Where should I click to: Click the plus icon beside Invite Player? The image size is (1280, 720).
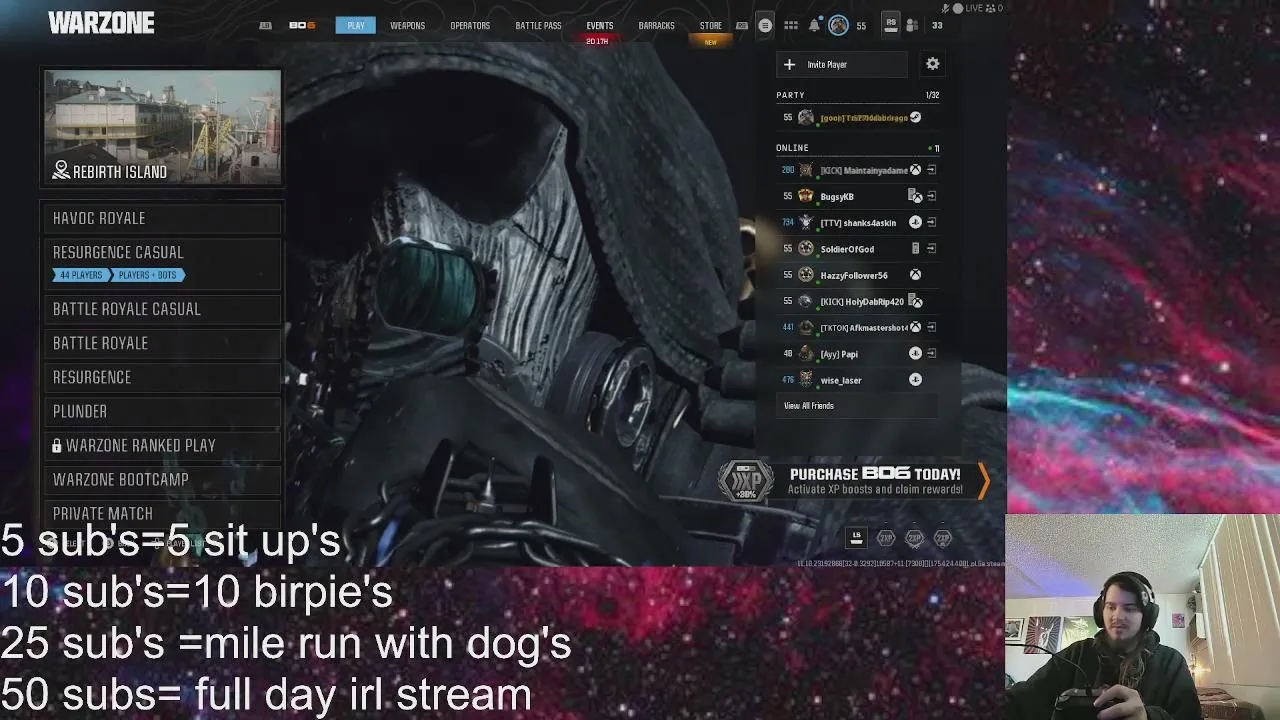(789, 64)
